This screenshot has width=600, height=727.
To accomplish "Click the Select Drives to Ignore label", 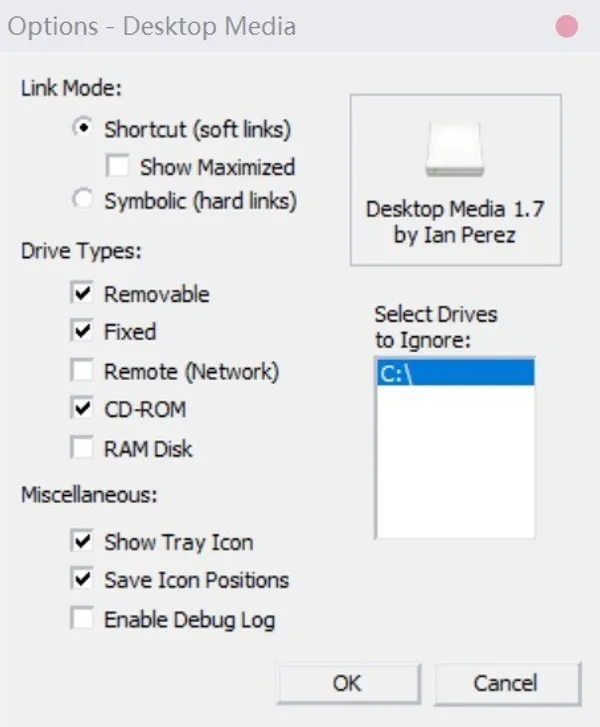I will click(436, 327).
